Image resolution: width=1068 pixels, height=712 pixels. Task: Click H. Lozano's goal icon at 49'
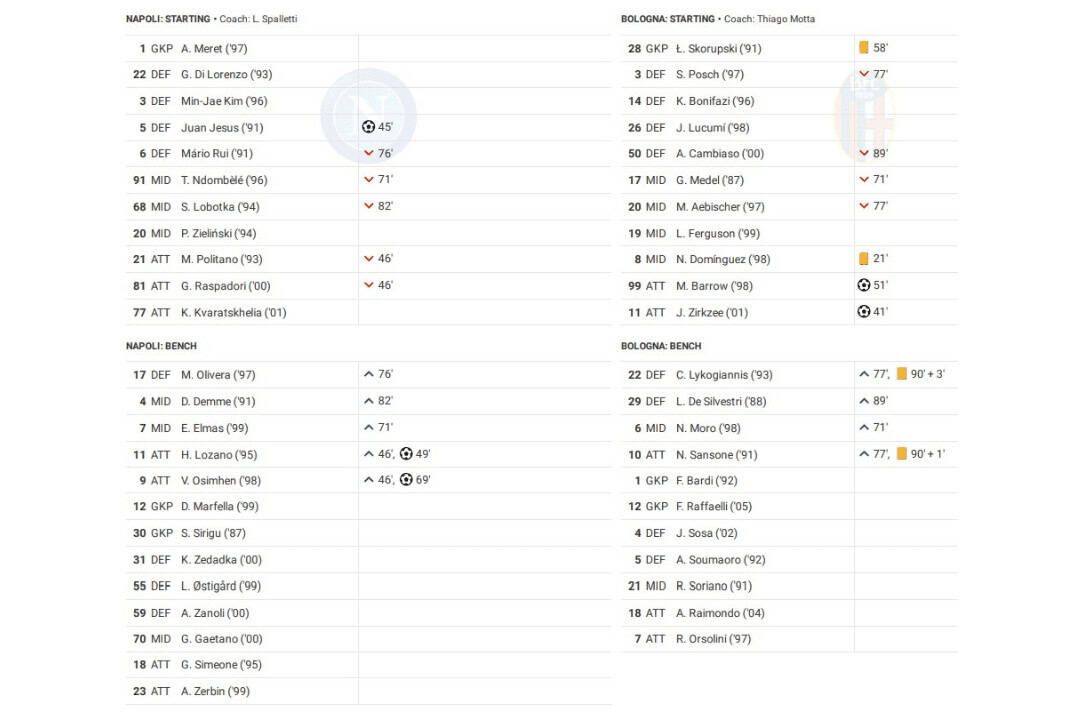coord(406,454)
